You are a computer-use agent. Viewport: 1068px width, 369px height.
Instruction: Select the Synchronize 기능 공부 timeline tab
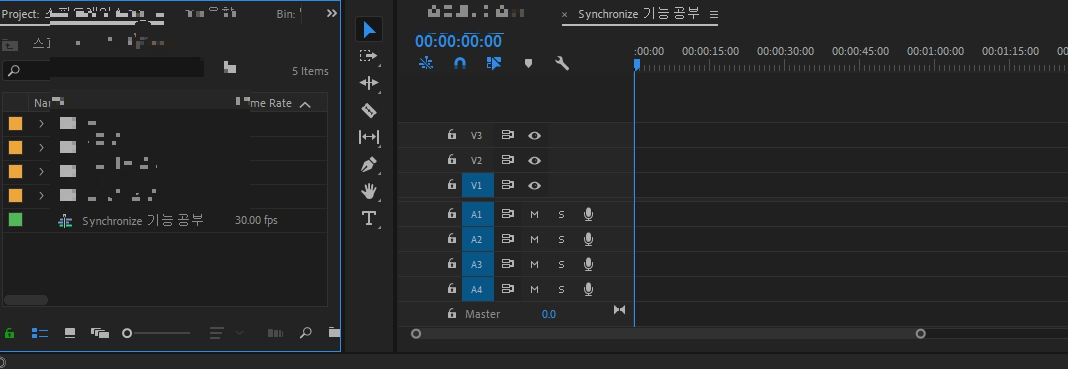[639, 14]
